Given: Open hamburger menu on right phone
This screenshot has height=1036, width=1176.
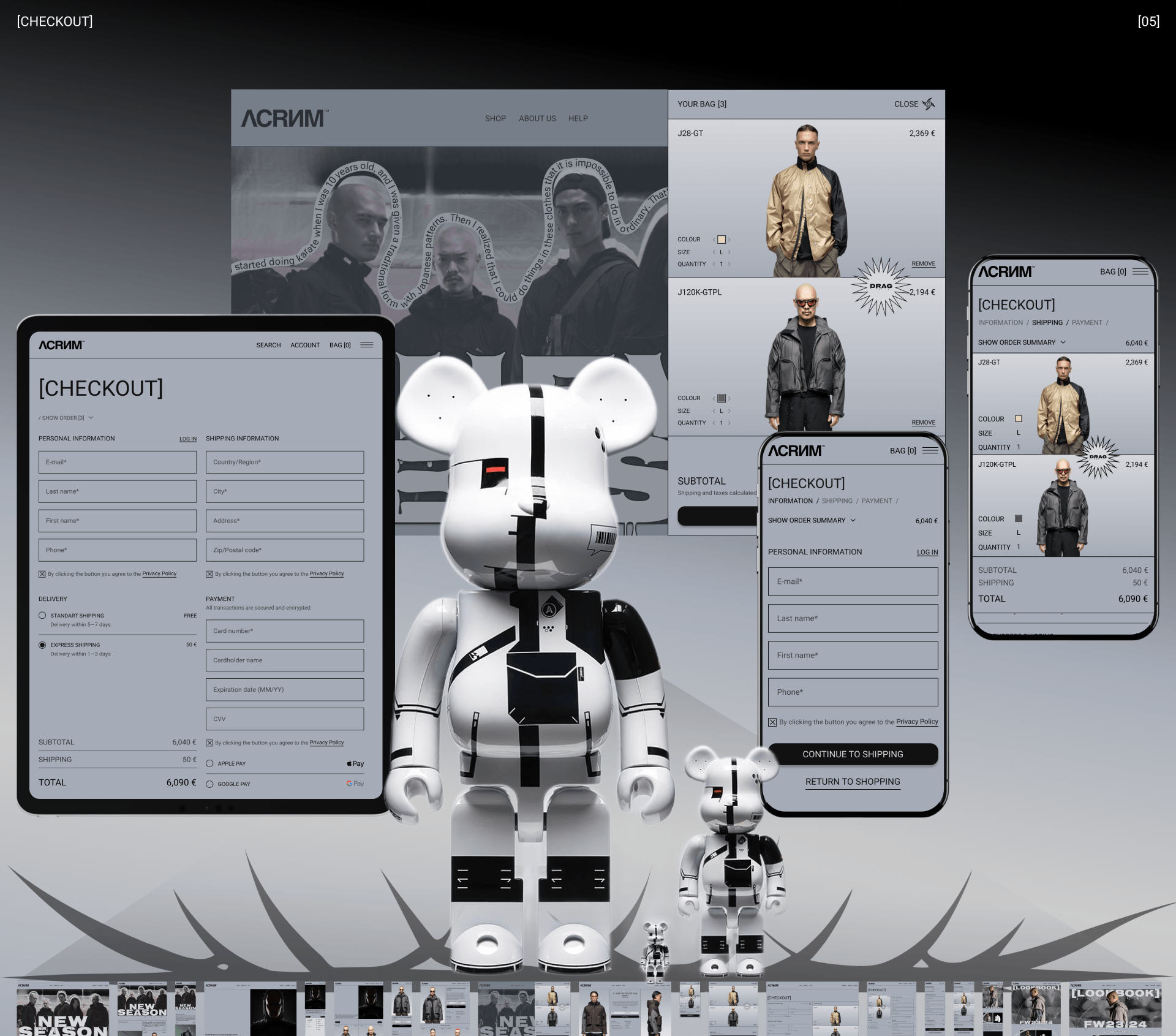Looking at the screenshot, I should click(1140, 271).
